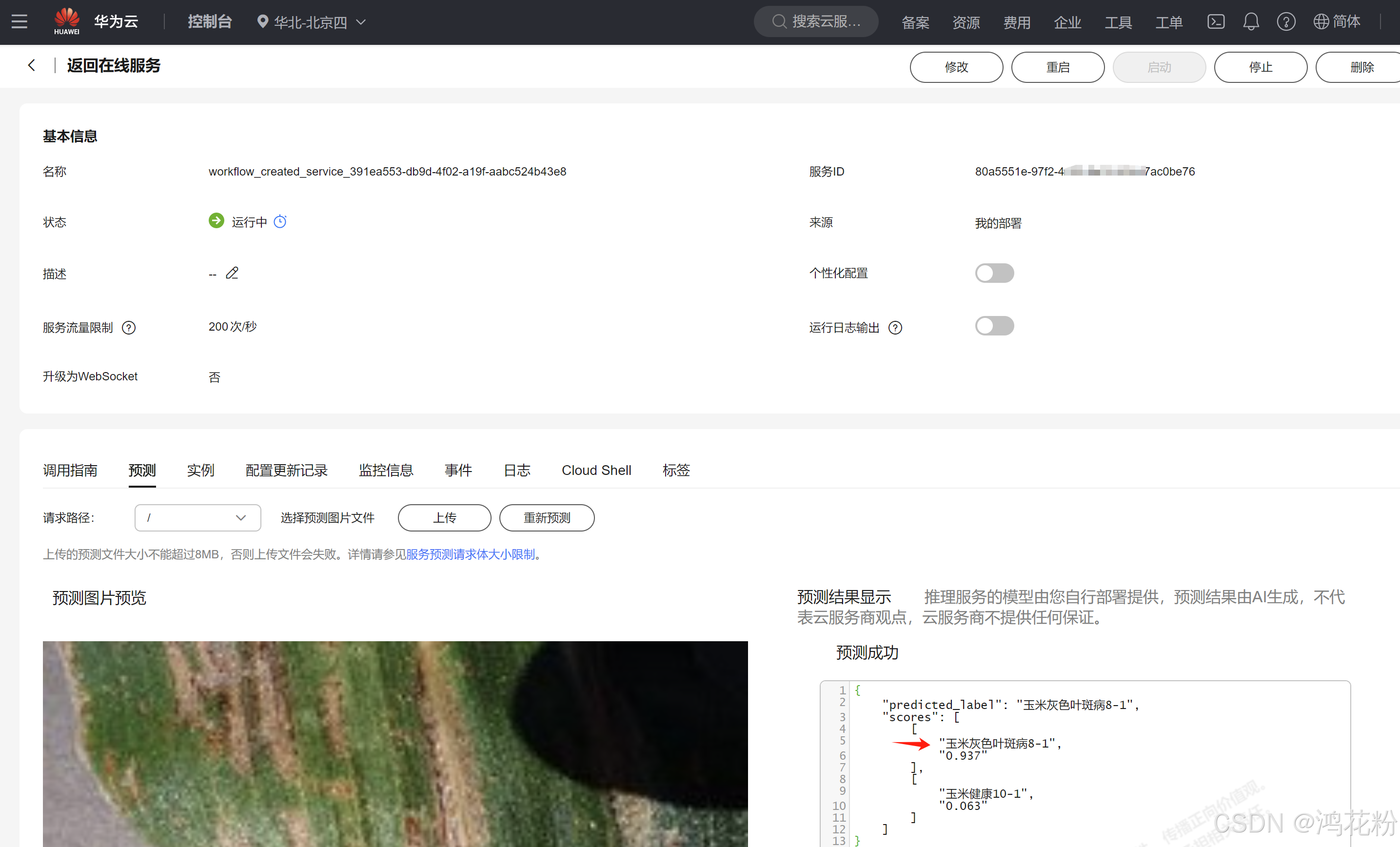
Task: Click the 重新预测 button
Action: click(x=547, y=517)
